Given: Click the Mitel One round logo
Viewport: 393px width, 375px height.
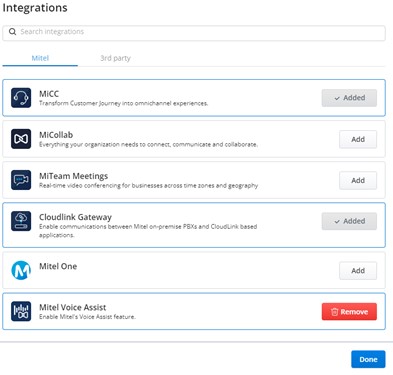Looking at the screenshot, I should (x=21, y=270).
